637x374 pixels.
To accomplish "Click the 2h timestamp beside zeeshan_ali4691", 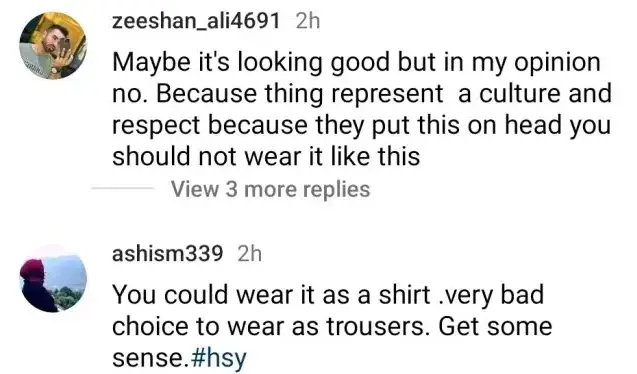I will click(308, 21).
